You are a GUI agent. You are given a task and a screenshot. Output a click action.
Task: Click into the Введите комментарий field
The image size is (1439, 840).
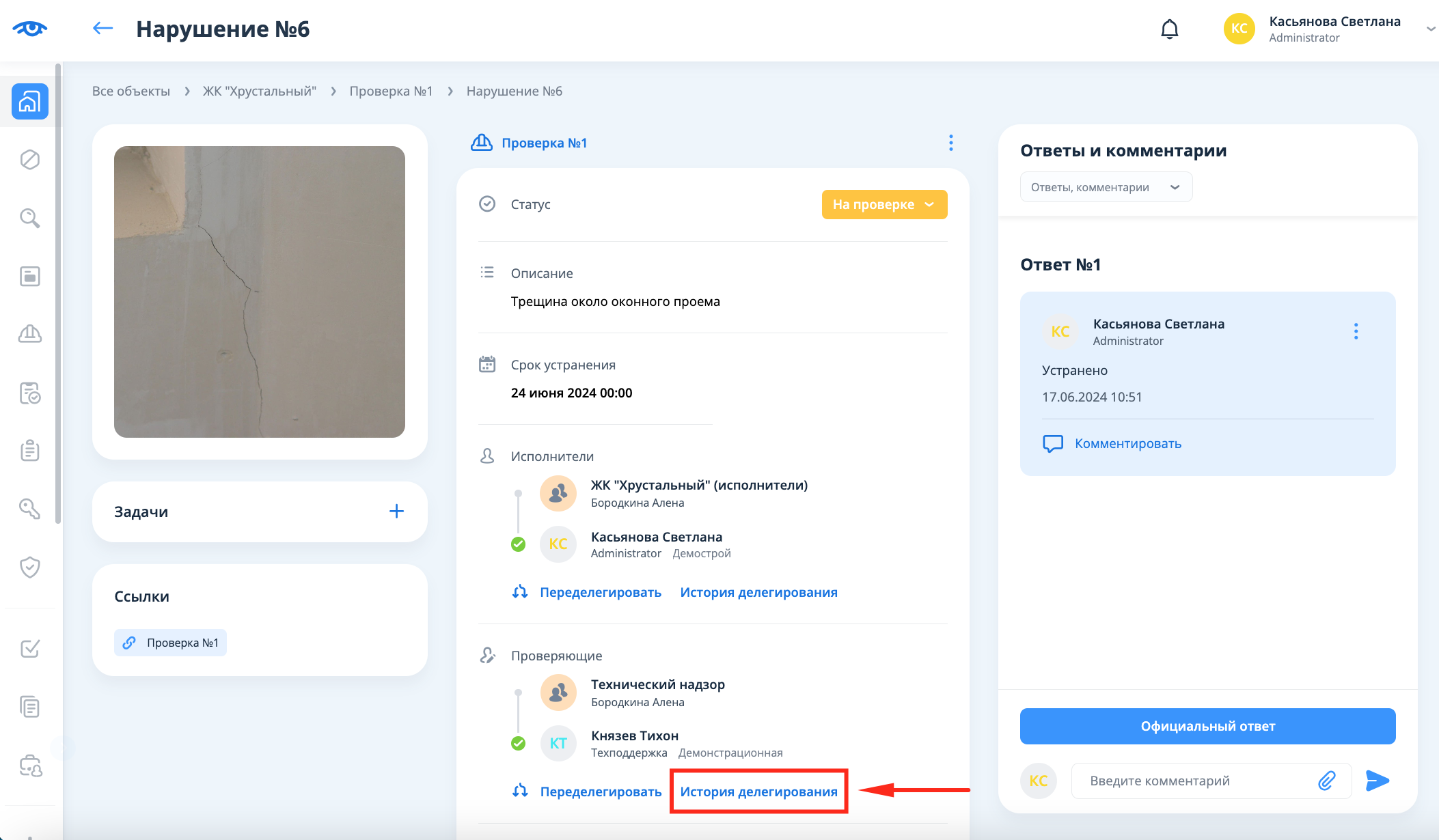pos(1189,781)
